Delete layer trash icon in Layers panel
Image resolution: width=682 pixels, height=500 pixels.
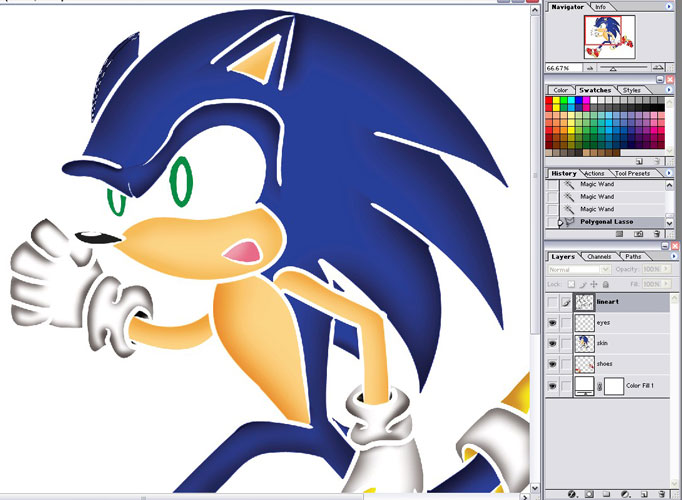tap(662, 494)
